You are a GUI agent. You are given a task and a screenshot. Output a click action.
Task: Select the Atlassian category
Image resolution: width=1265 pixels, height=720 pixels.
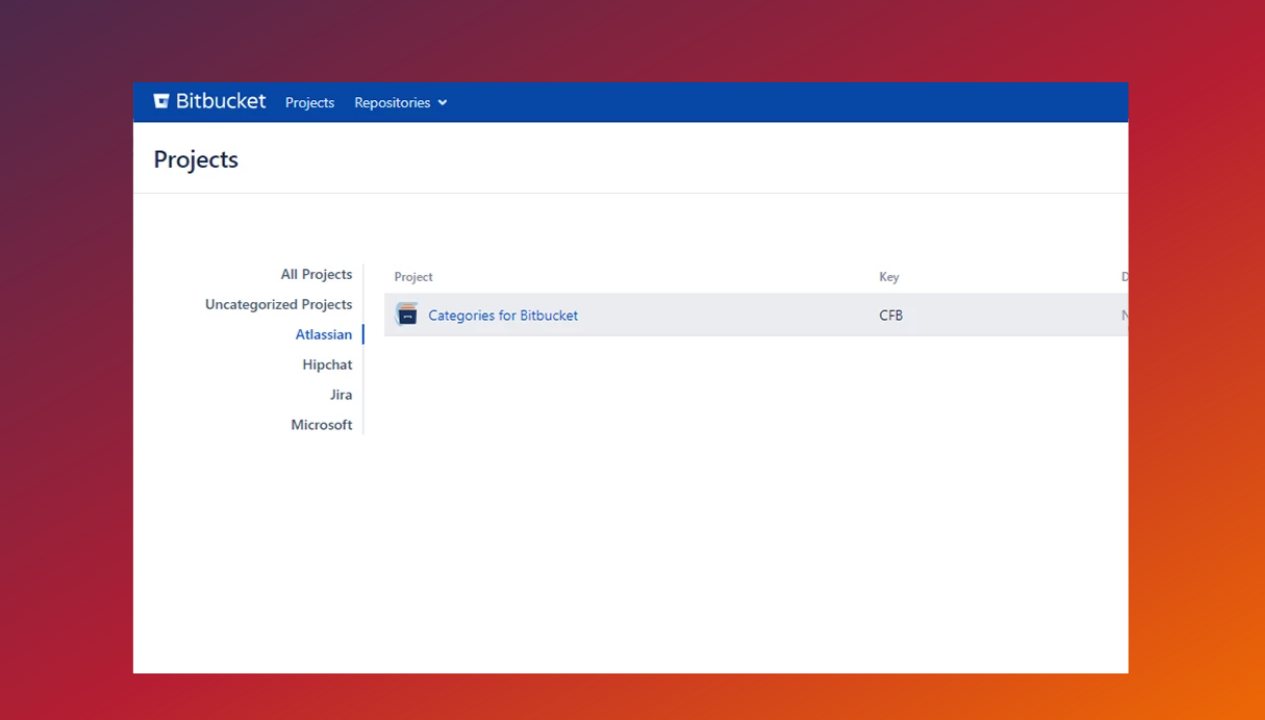click(323, 334)
